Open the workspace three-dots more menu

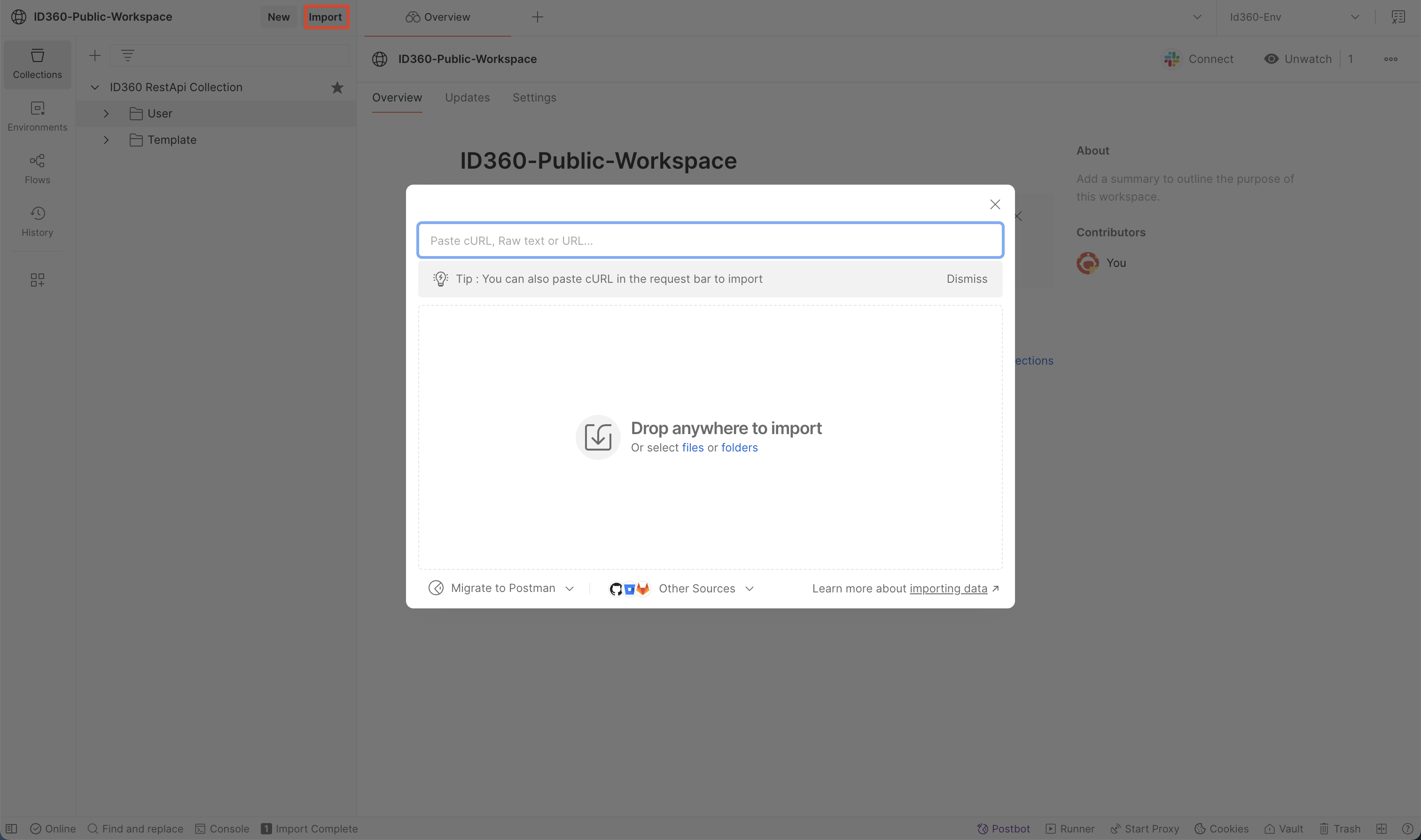pyautogui.click(x=1391, y=59)
